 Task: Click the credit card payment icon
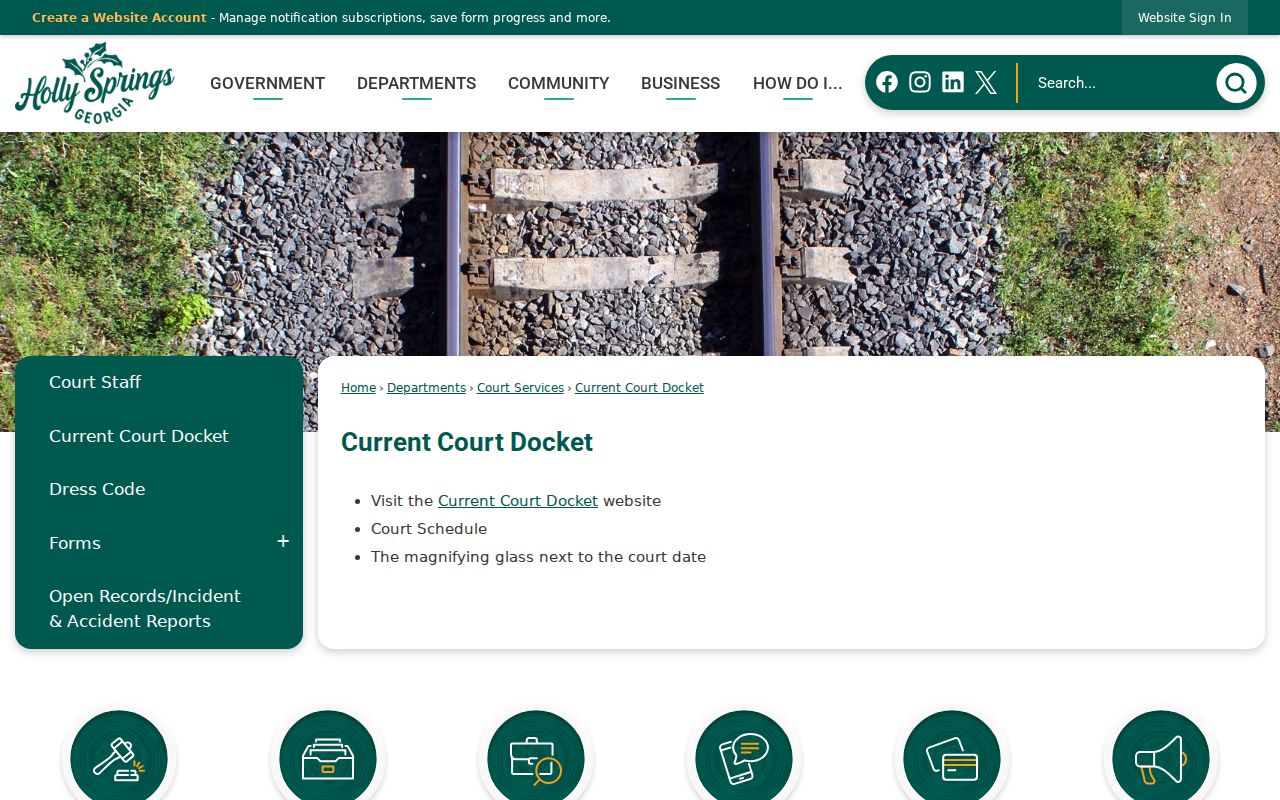[x=952, y=758]
